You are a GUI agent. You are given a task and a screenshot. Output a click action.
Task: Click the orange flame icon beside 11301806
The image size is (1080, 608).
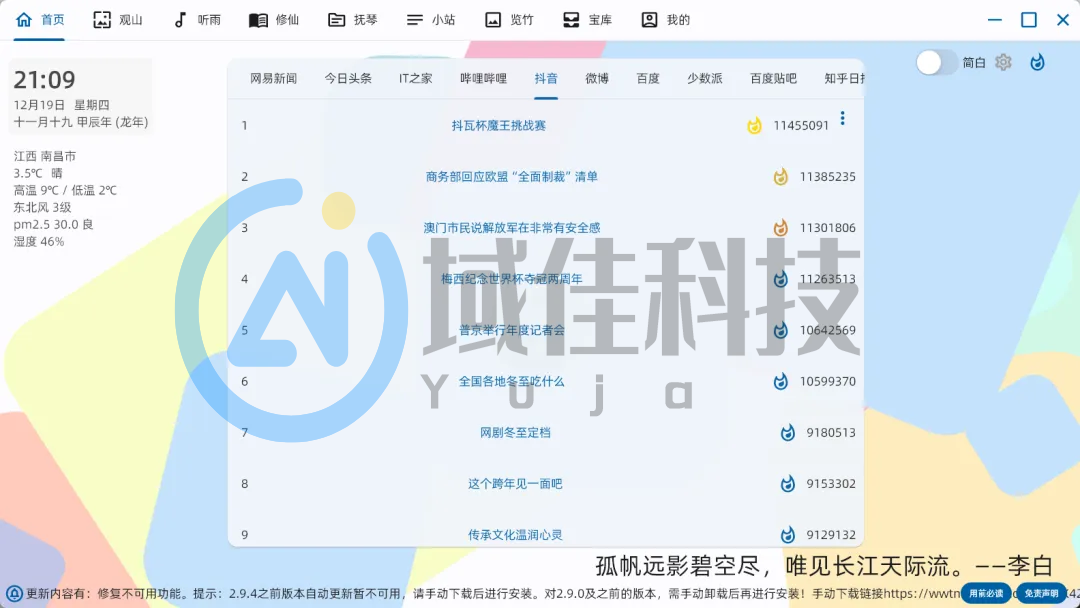point(780,228)
